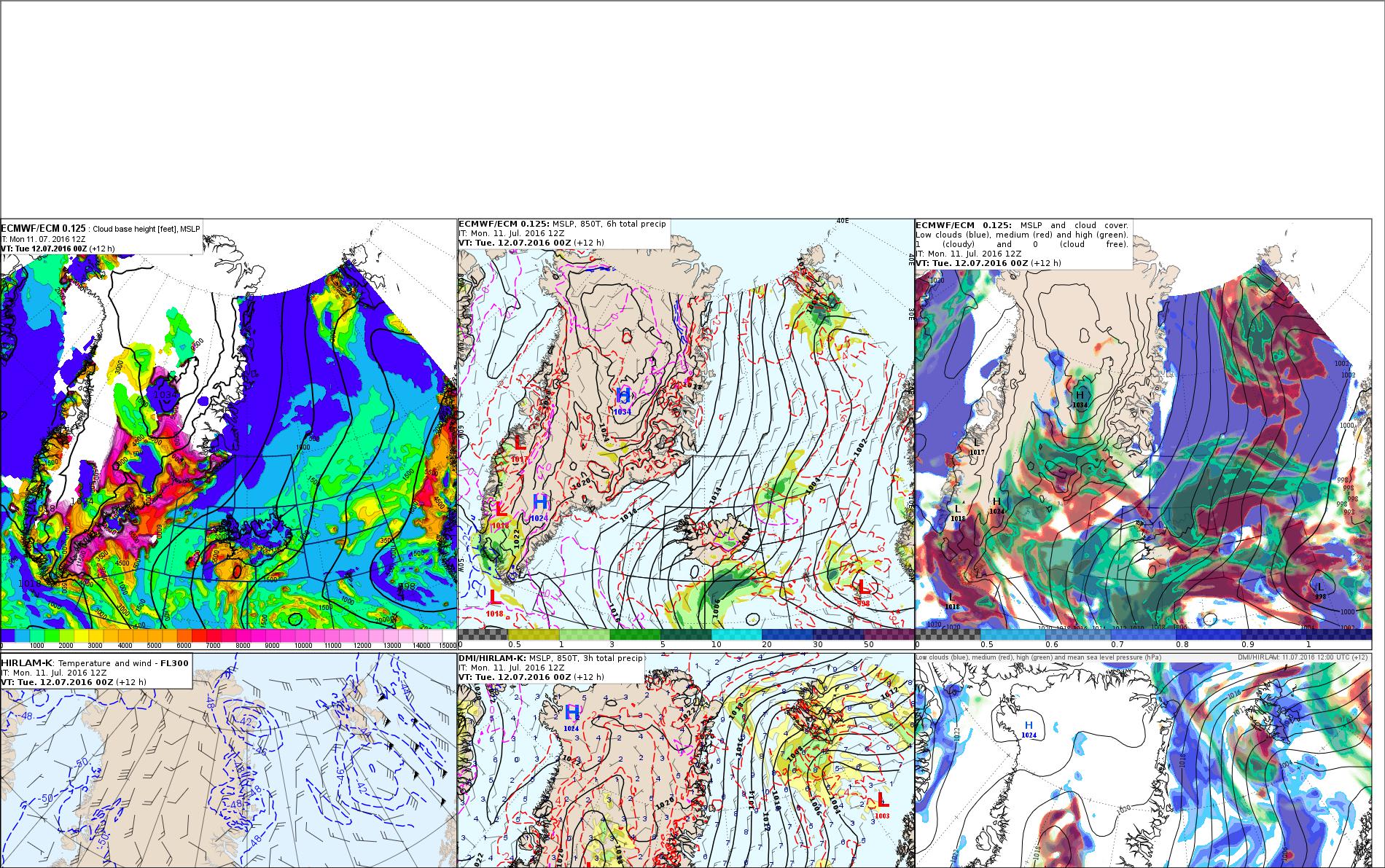This screenshot has width=1385, height=868.
Task: Click the 10 mm cyan color on the precip legend
Action: (x=736, y=635)
